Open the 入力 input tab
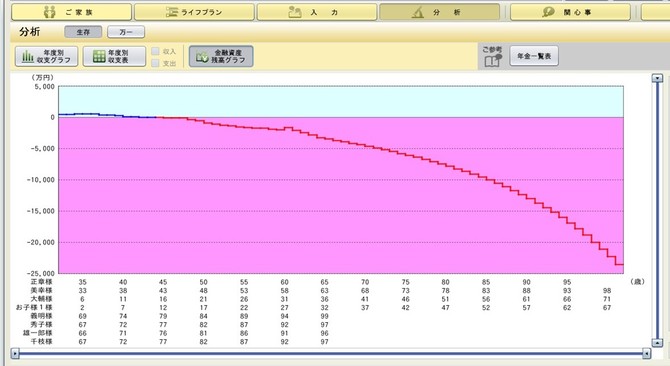The width and height of the screenshot is (670, 366). coord(317,12)
